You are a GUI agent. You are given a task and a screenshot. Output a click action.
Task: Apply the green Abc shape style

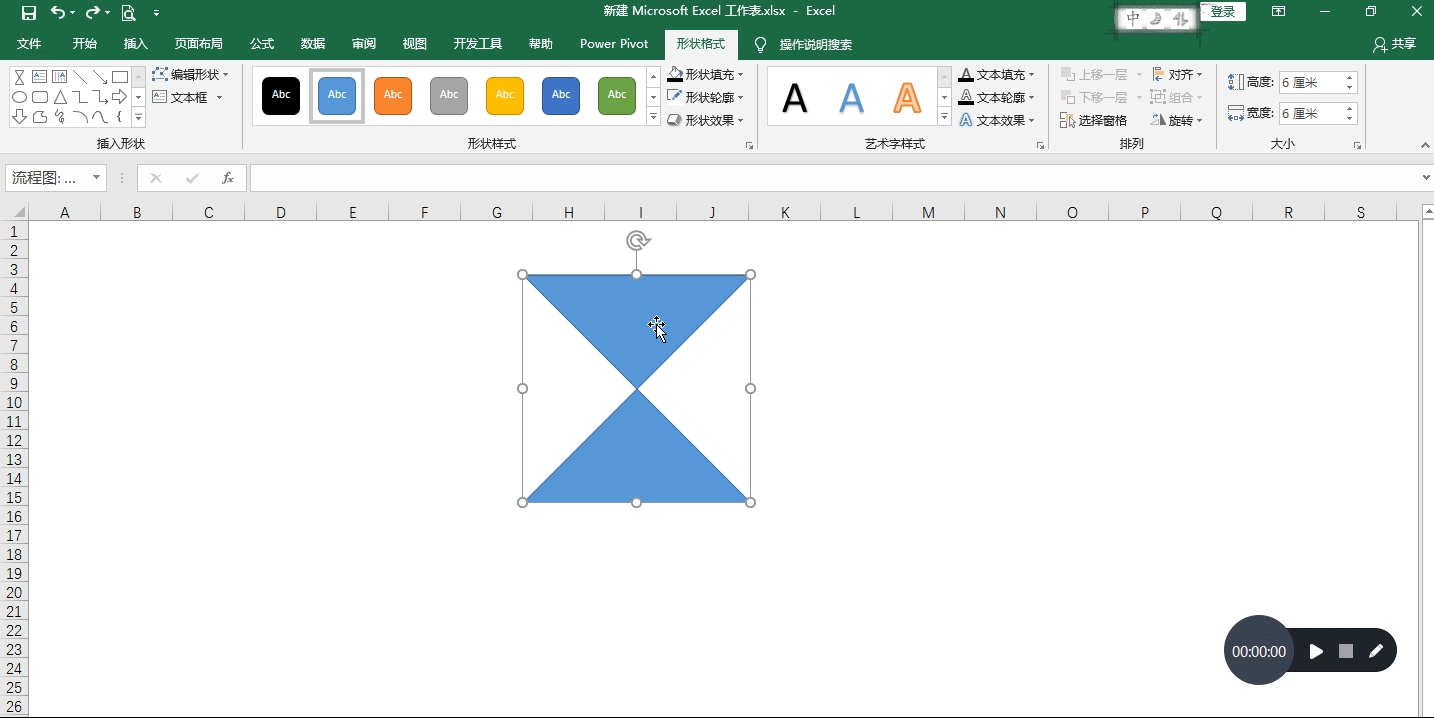(x=617, y=95)
